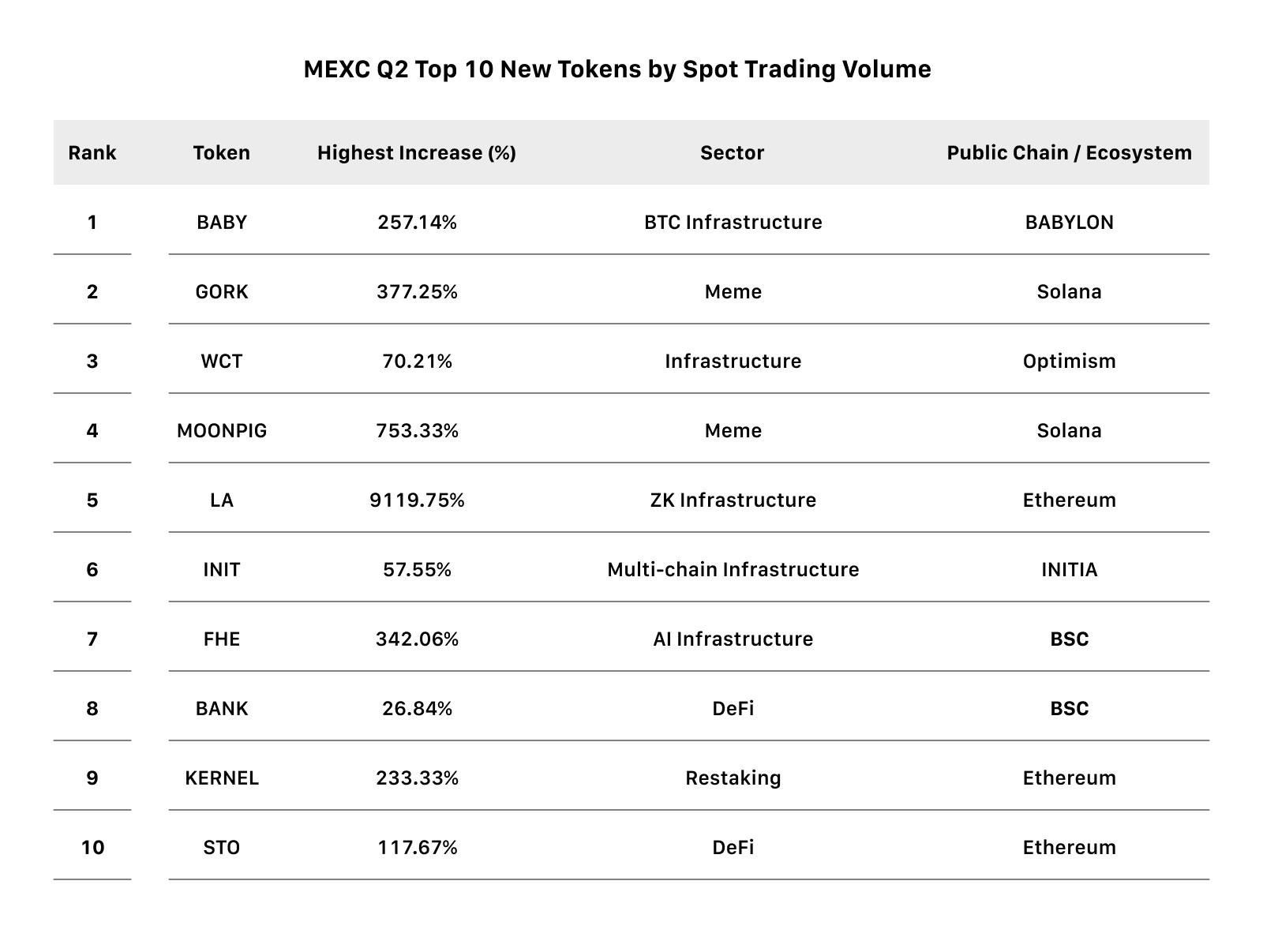
Task: Select the MOONPIG token cell
Action: pos(222,431)
